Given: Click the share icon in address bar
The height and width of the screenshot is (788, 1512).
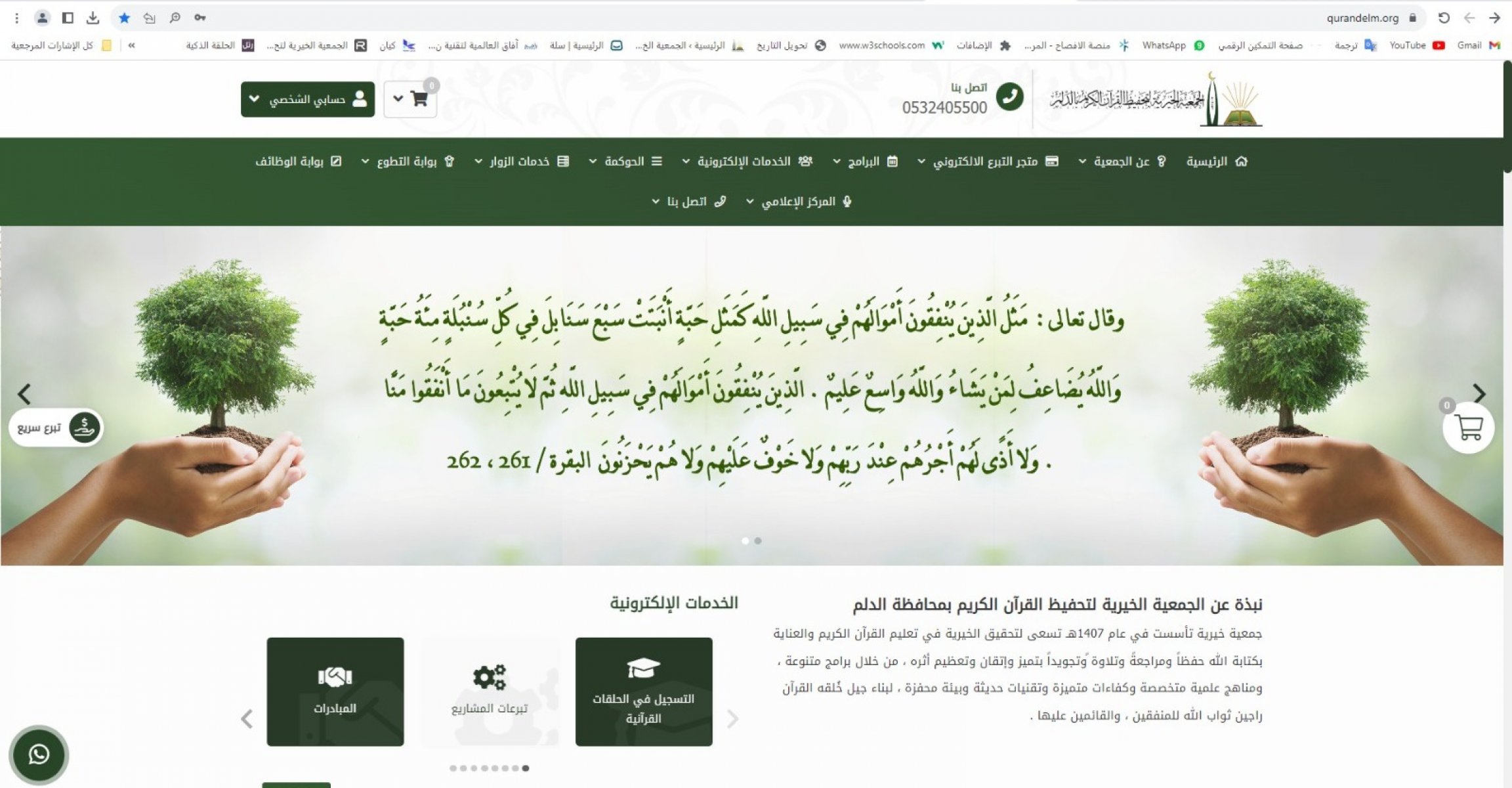Looking at the screenshot, I should coord(150,18).
